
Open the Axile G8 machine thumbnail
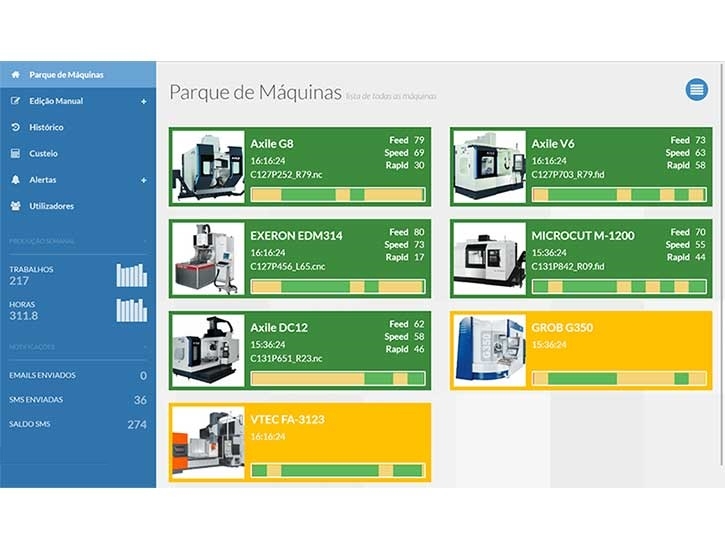208,167
